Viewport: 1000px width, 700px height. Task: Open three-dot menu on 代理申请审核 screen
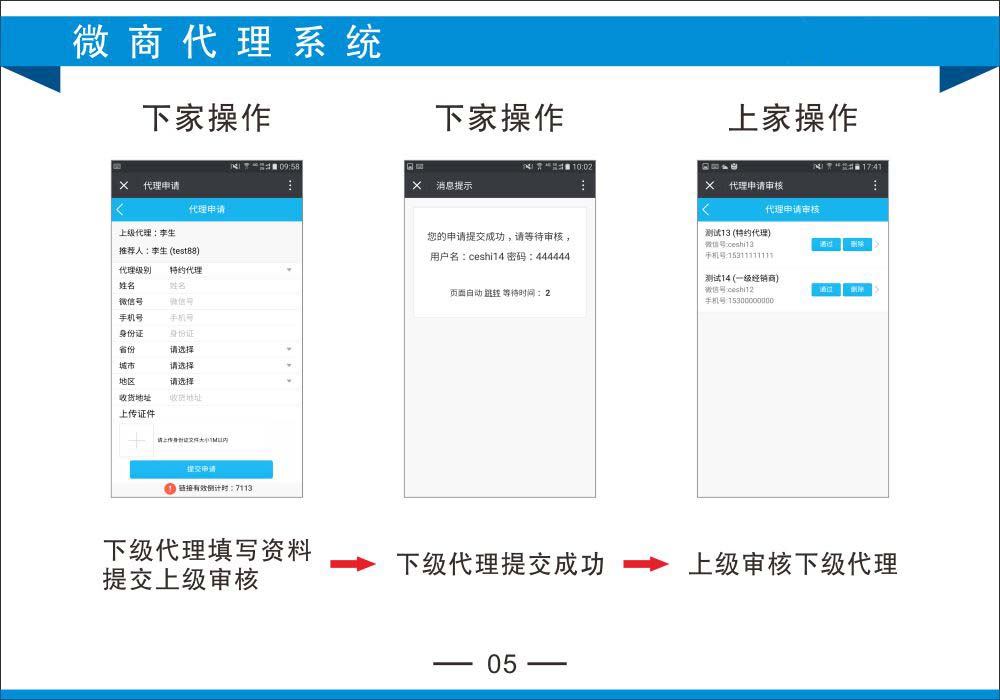(x=875, y=186)
